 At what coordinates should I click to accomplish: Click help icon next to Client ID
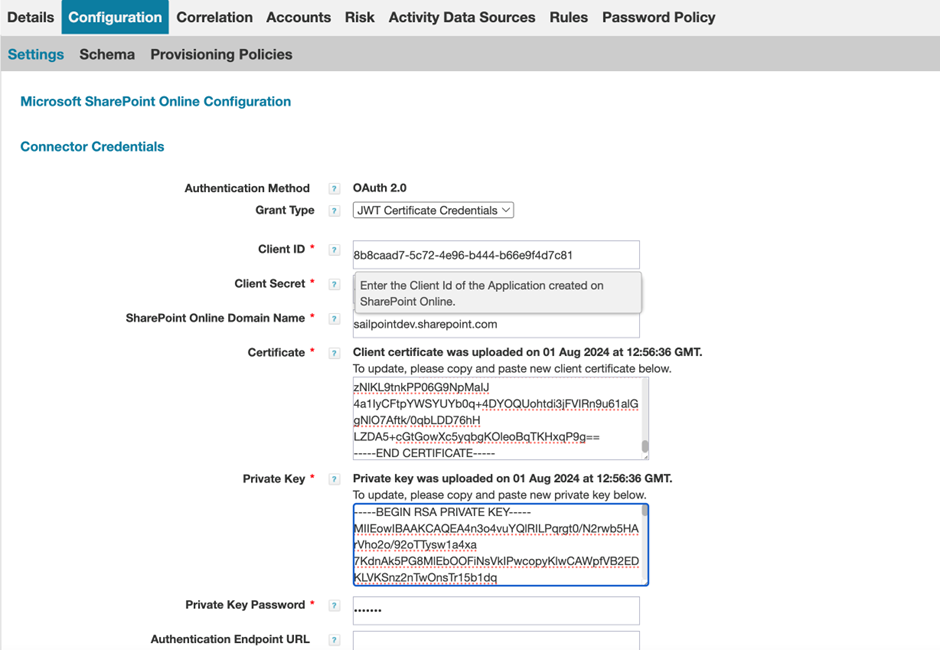tap(334, 250)
